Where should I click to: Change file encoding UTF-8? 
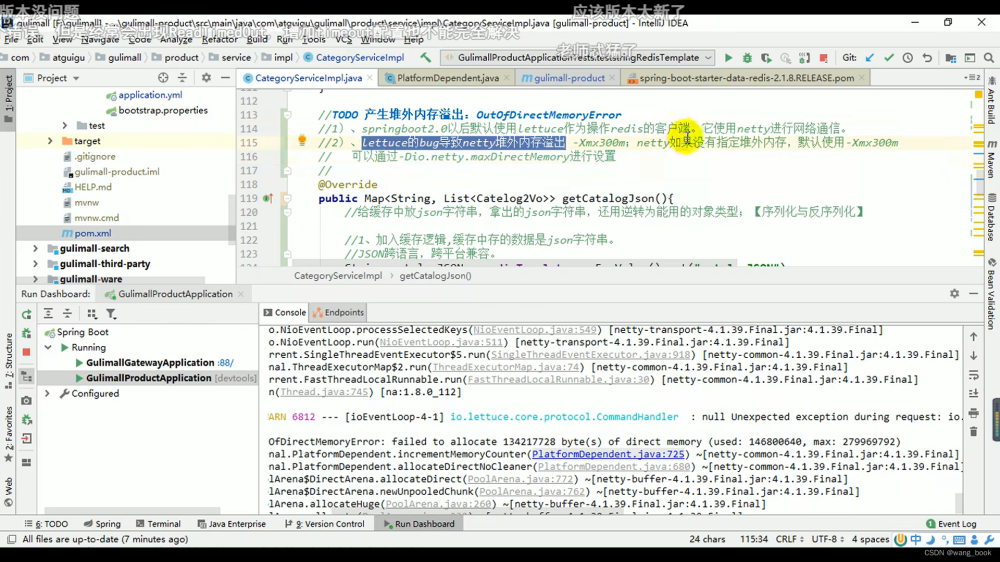pos(828,540)
